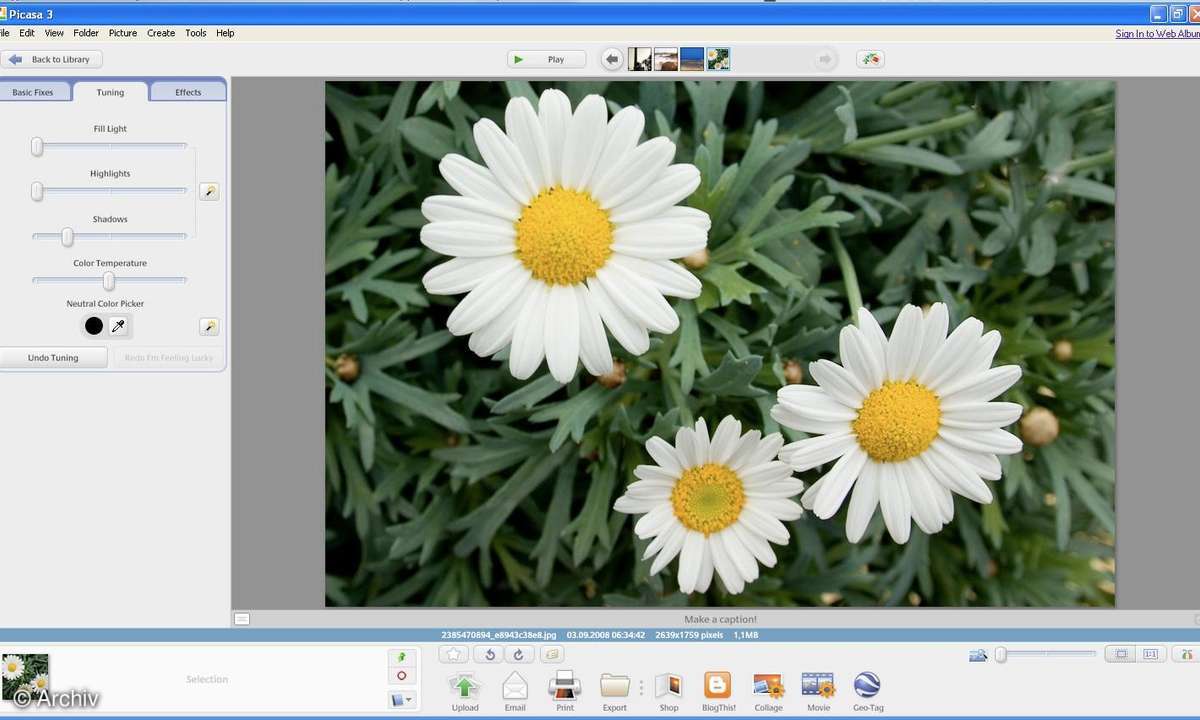Click the icon right of rotate clockwise
The height and width of the screenshot is (720, 1200).
coord(552,654)
